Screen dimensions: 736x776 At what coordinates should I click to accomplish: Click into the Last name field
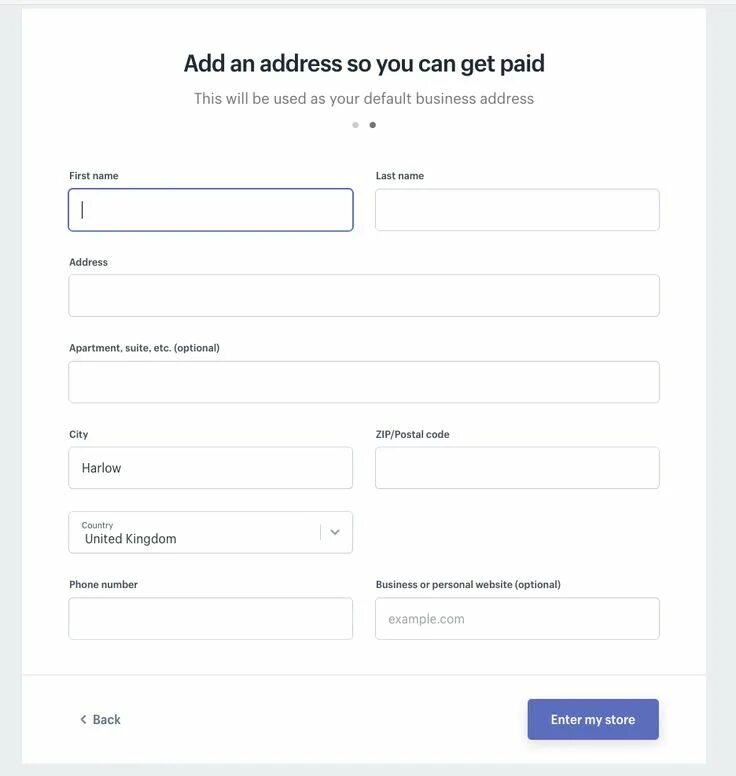[x=517, y=210]
